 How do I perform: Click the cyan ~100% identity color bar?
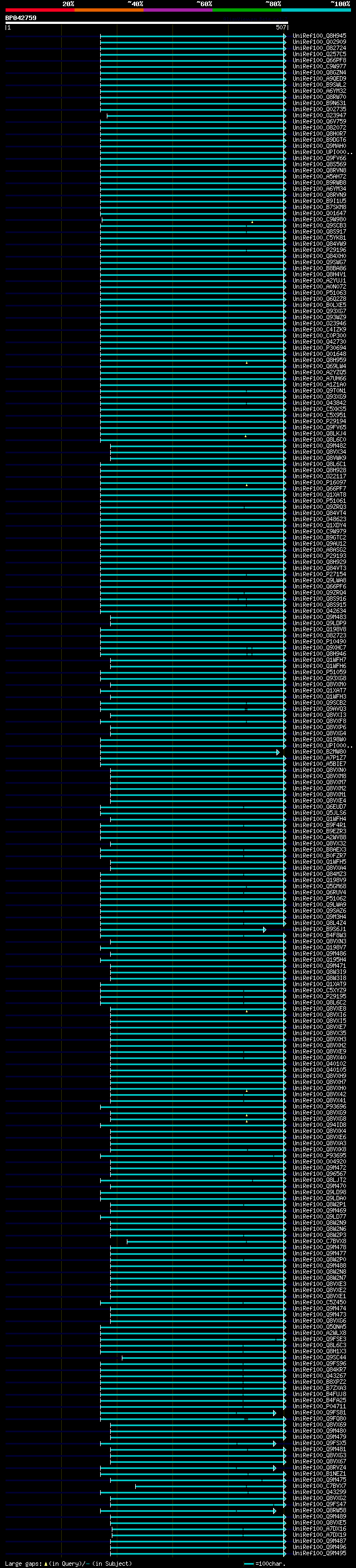coord(316,10)
